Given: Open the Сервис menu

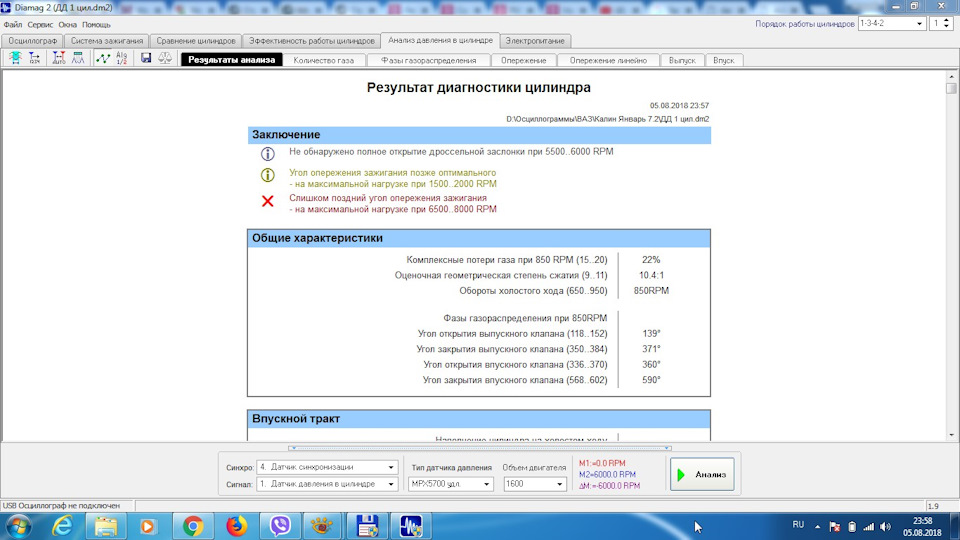Looking at the screenshot, I should pyautogui.click(x=40, y=25).
